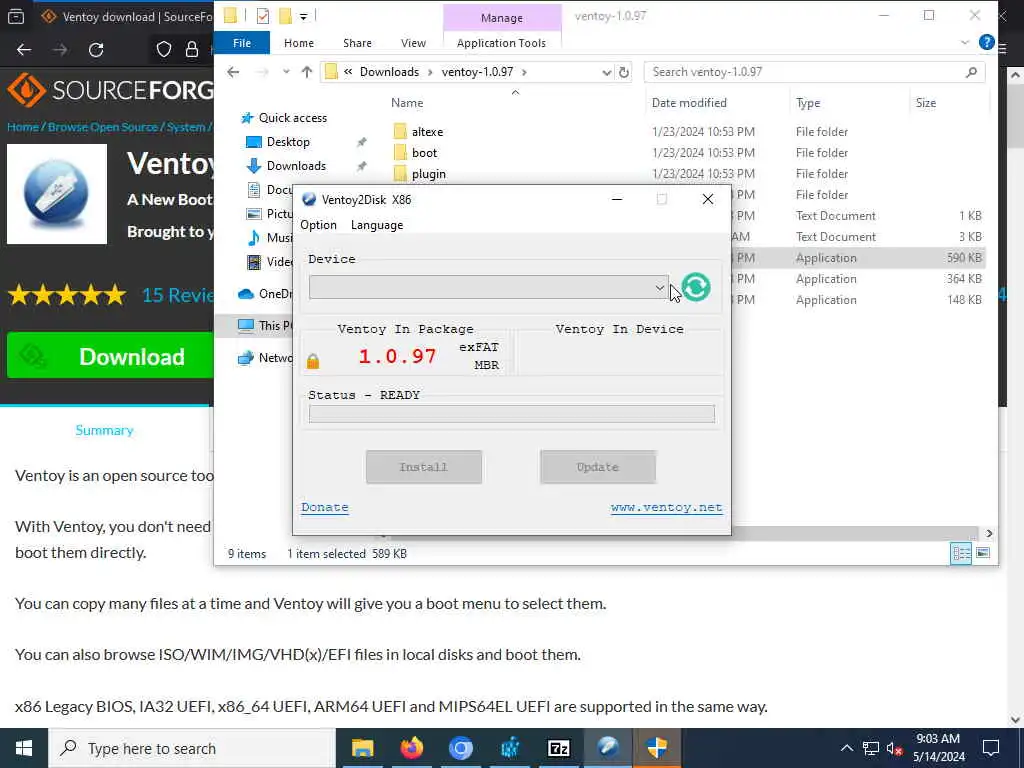The image size is (1024, 768).
Task: Select Quick access in navigation pane
Action: pos(293,118)
